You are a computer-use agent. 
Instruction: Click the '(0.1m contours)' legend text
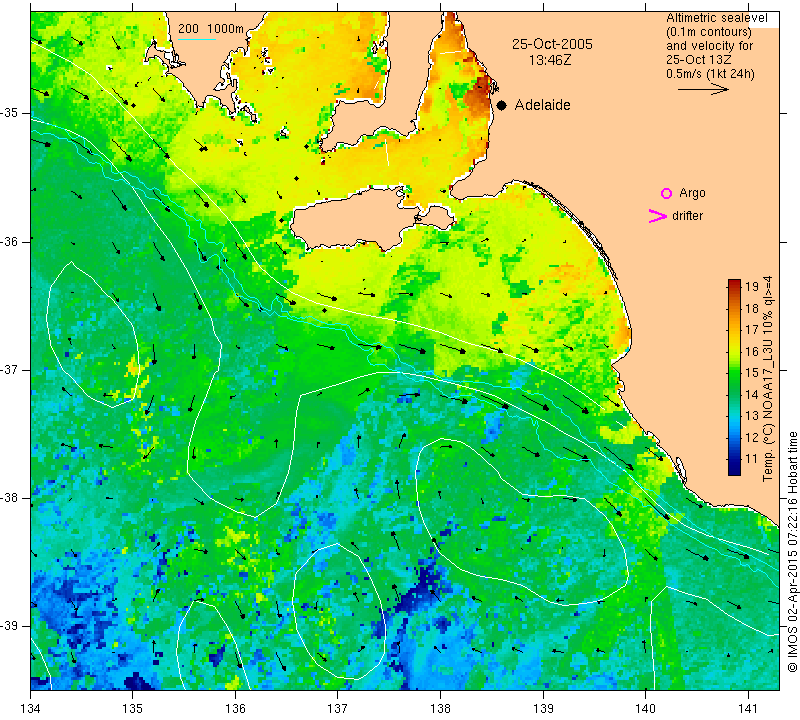(709, 32)
